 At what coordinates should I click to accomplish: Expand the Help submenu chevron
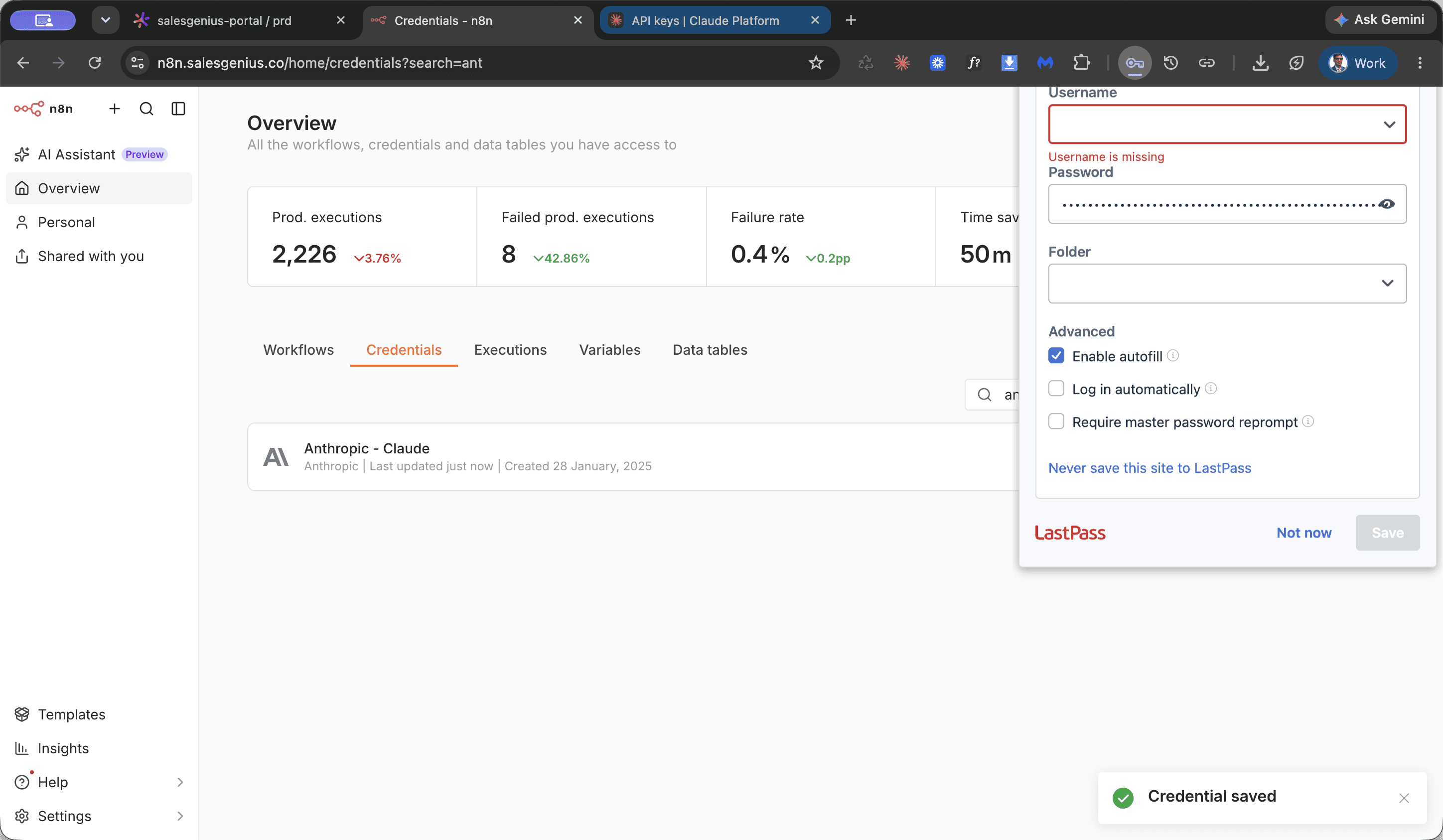[x=180, y=782]
